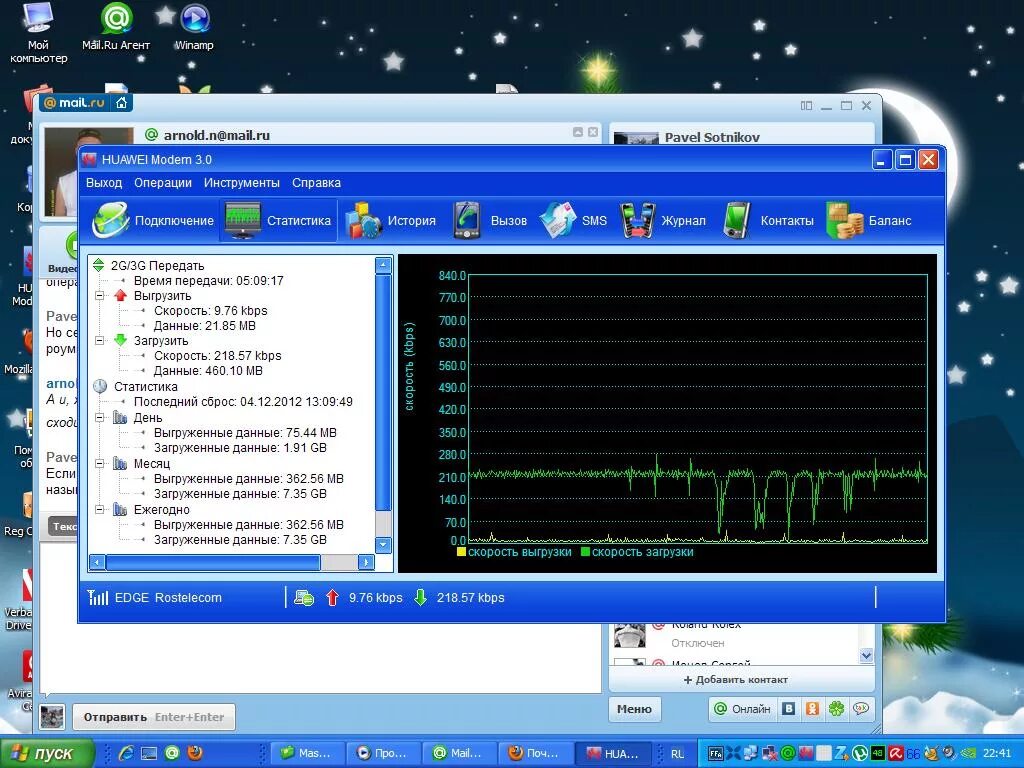This screenshot has height=768, width=1024.
Task: Open the Подключение connection panel
Action: pos(153,221)
